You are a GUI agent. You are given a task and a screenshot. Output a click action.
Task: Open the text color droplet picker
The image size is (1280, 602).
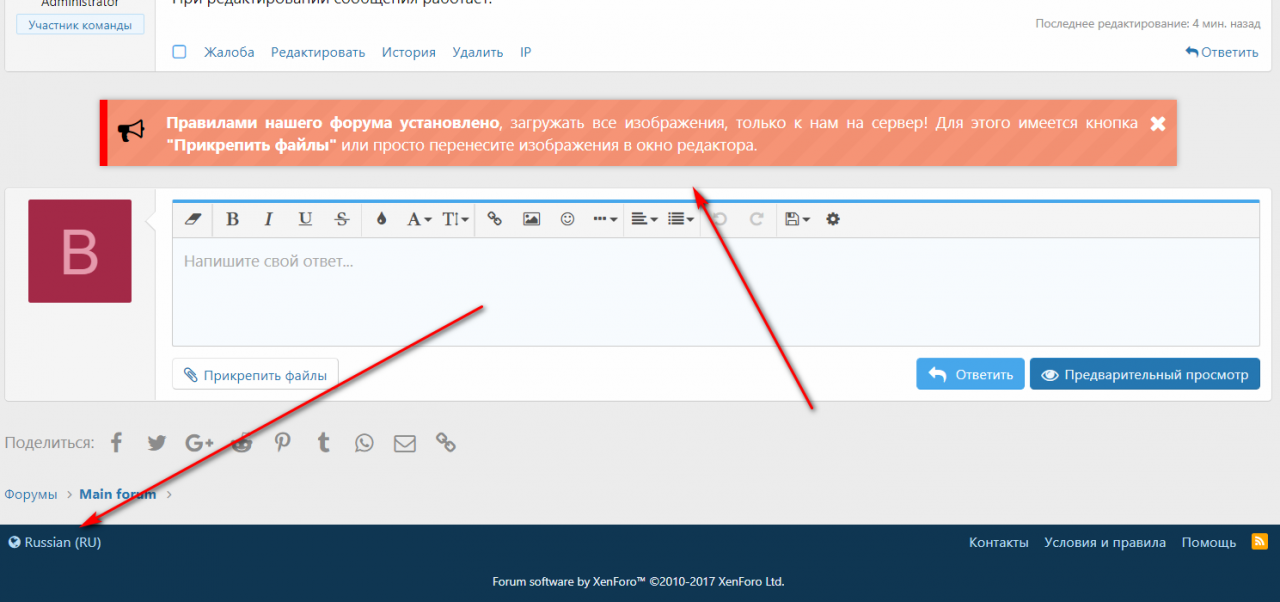[x=381, y=219]
